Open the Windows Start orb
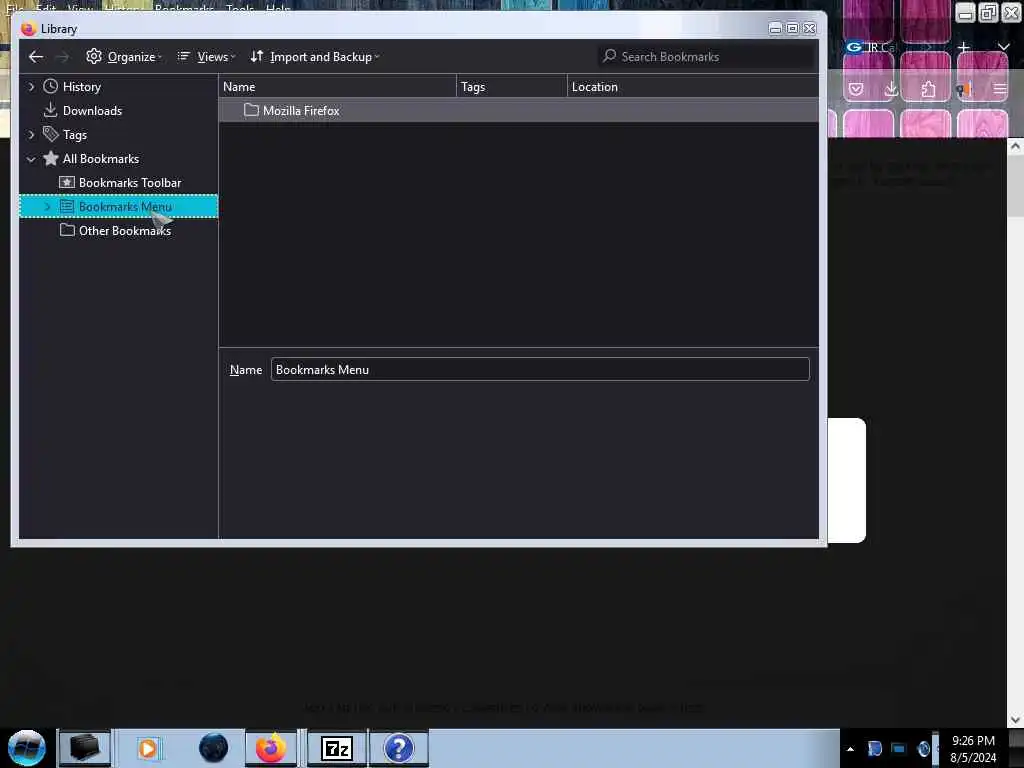 [27, 748]
